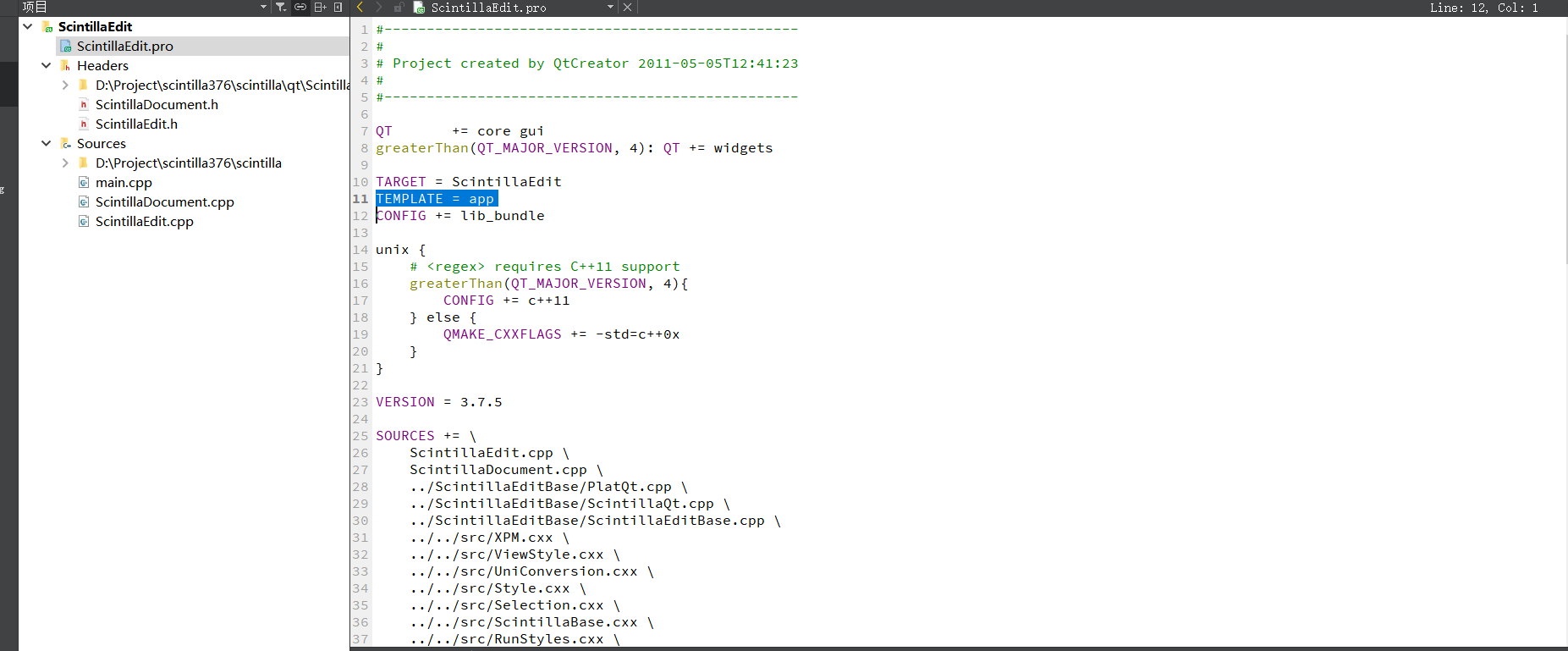Split the projects side panel
The height and width of the screenshot is (651, 1568).
click(x=320, y=7)
